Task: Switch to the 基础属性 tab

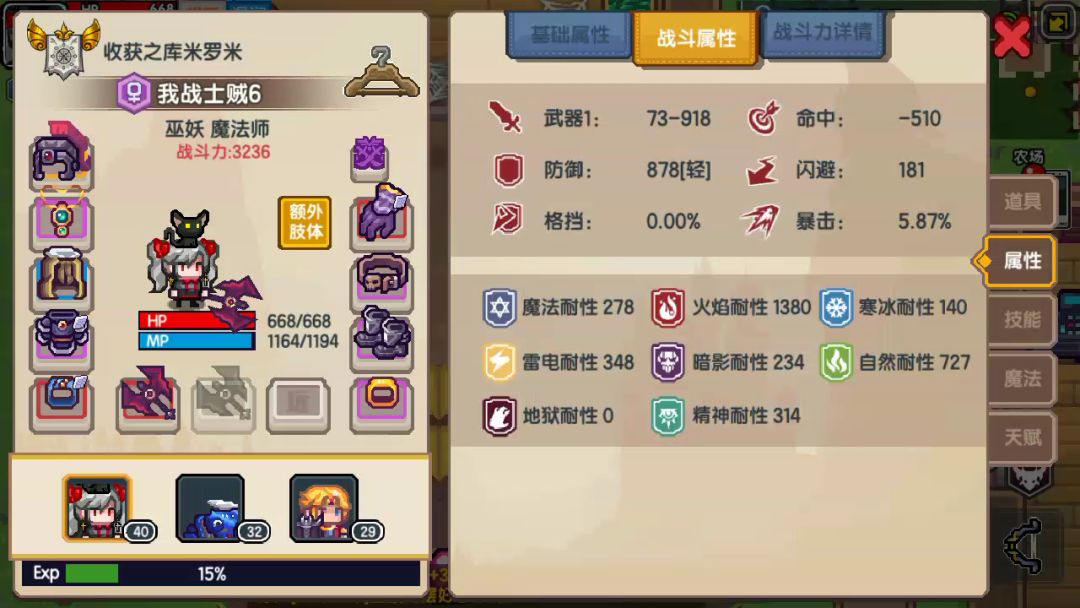Action: tap(570, 34)
